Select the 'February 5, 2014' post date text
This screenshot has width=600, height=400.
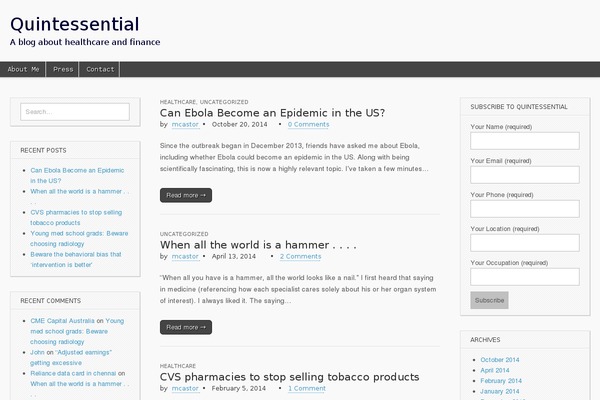coord(239,389)
